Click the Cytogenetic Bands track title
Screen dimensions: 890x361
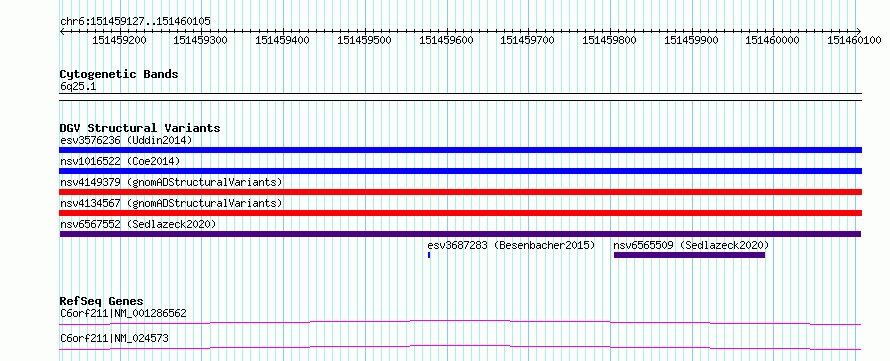click(x=119, y=74)
